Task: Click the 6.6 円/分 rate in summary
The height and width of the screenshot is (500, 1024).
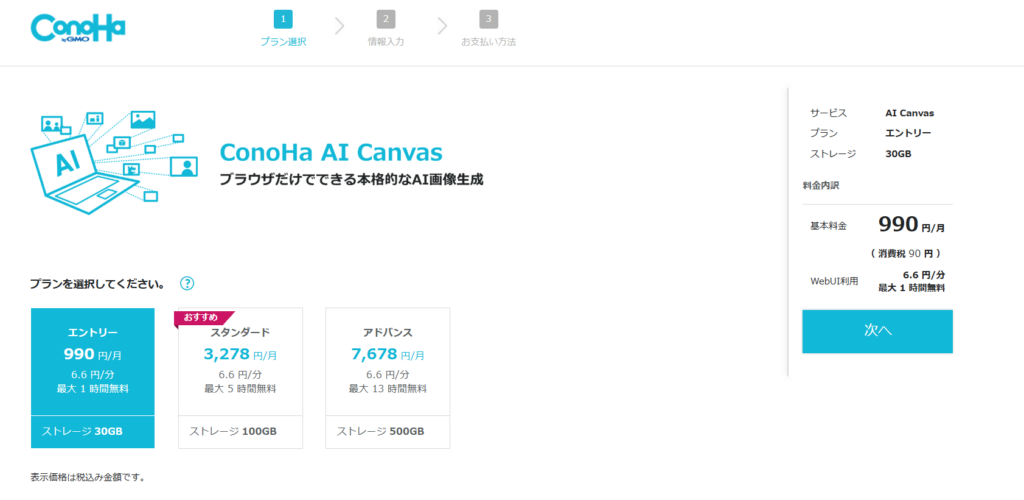Action: click(923, 275)
